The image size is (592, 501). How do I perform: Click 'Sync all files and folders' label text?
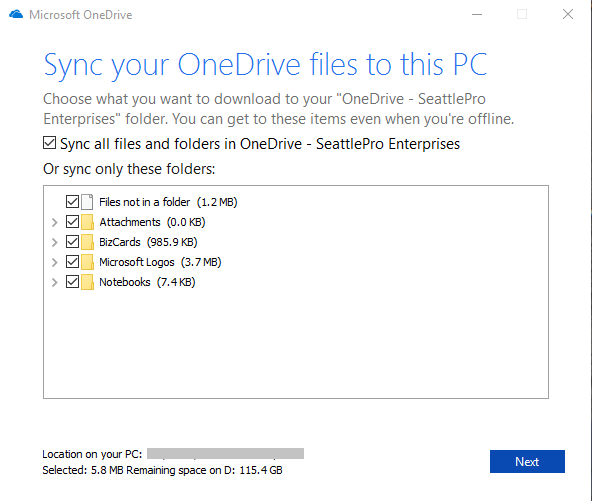[x=260, y=144]
